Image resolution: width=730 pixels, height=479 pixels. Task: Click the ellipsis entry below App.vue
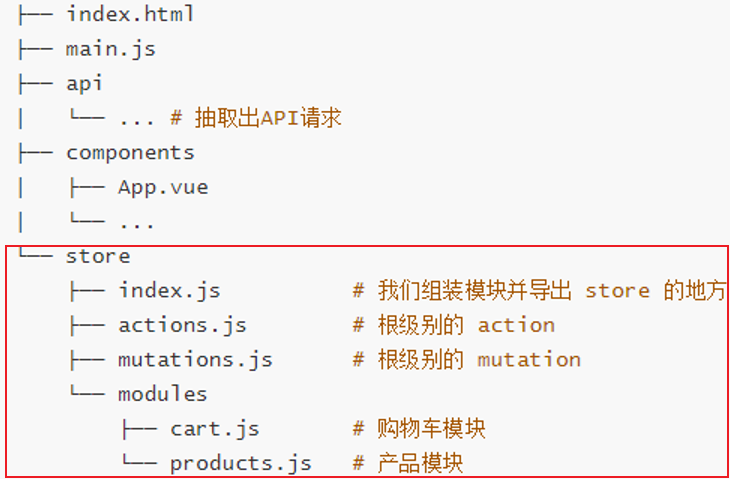coord(136,222)
